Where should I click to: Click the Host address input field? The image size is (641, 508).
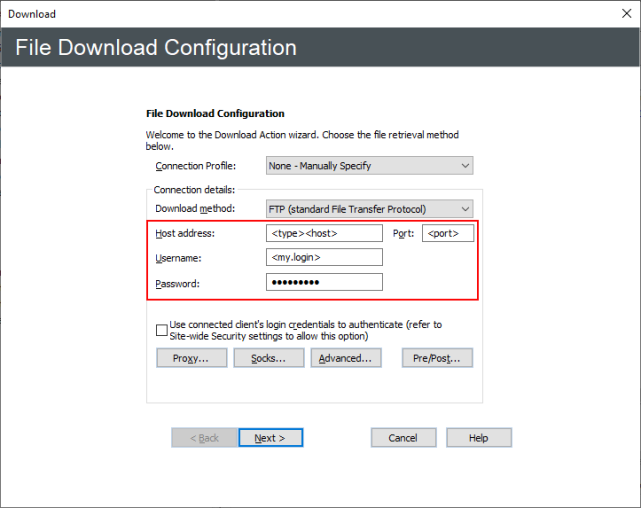pos(324,233)
